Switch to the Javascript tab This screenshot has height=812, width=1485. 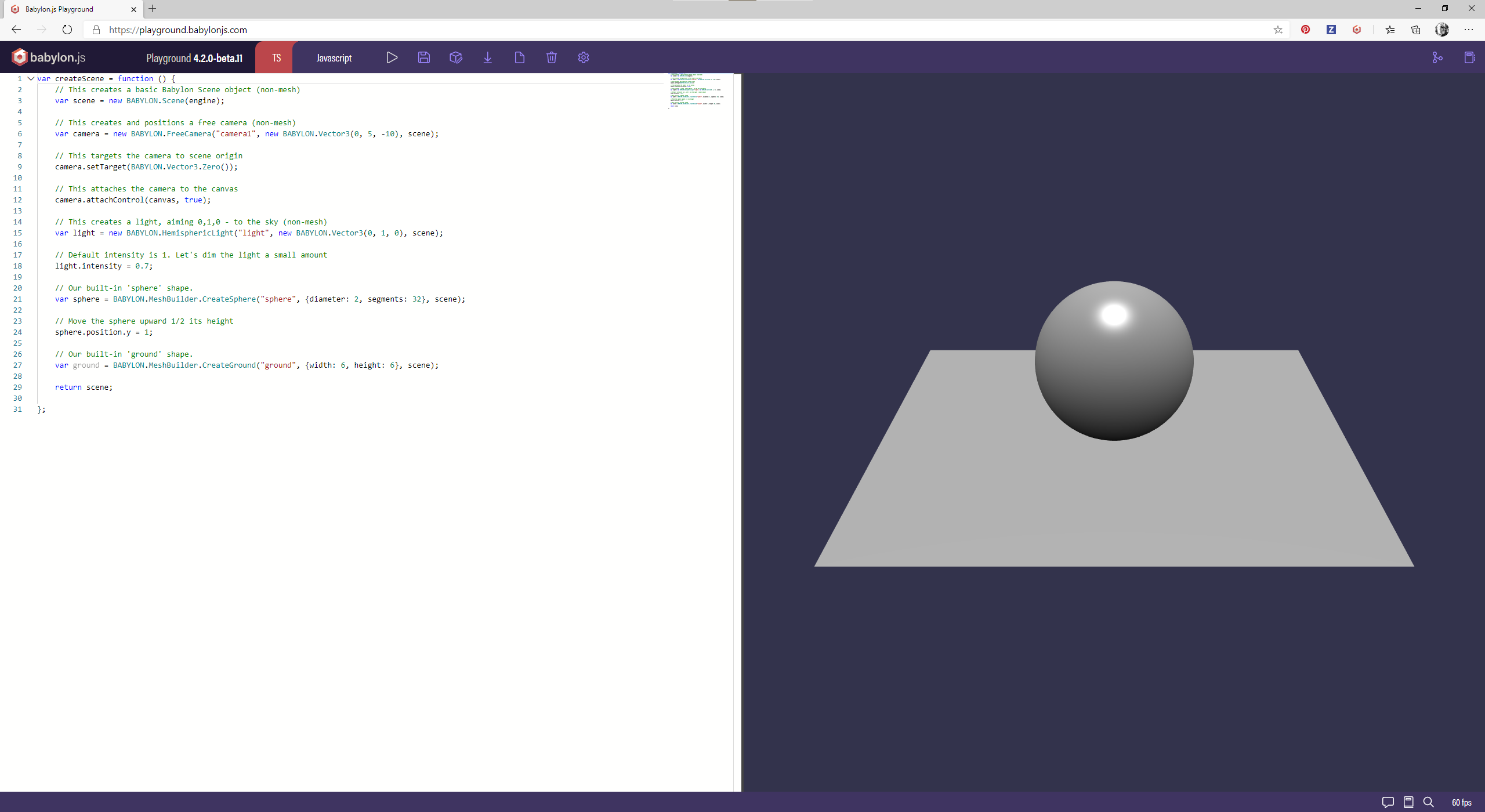334,57
